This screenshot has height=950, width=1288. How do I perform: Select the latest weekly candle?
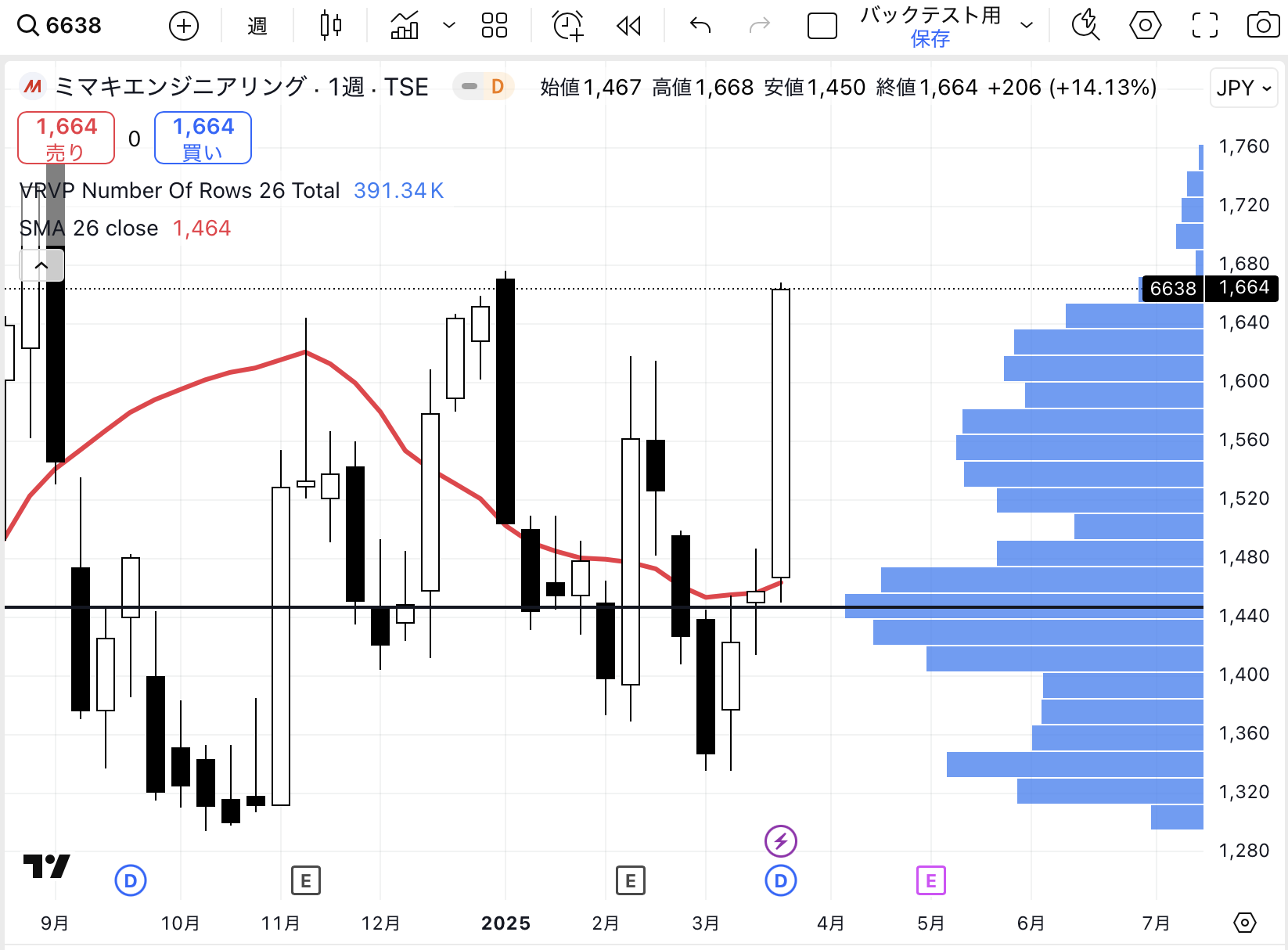pyautogui.click(x=781, y=434)
